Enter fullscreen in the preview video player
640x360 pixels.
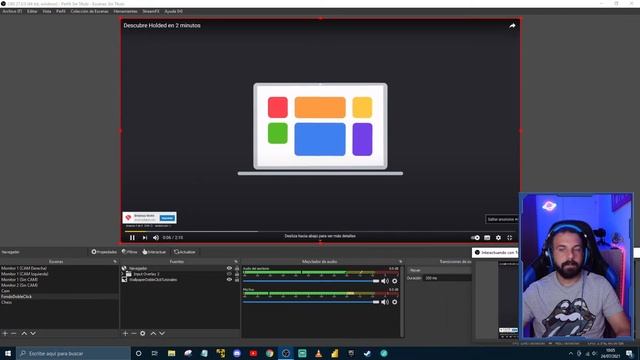tap(510, 238)
